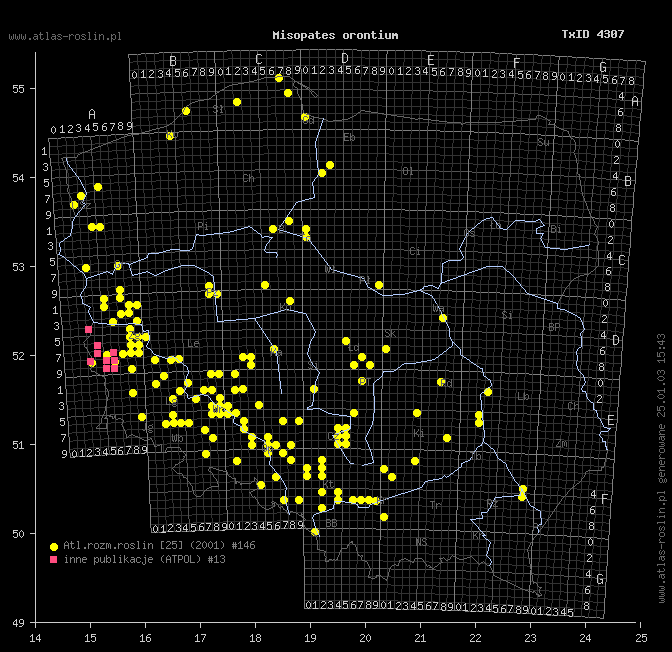Click grid column letter 'C' above the map
Viewport: 672px width, 652px height.
pos(258,59)
